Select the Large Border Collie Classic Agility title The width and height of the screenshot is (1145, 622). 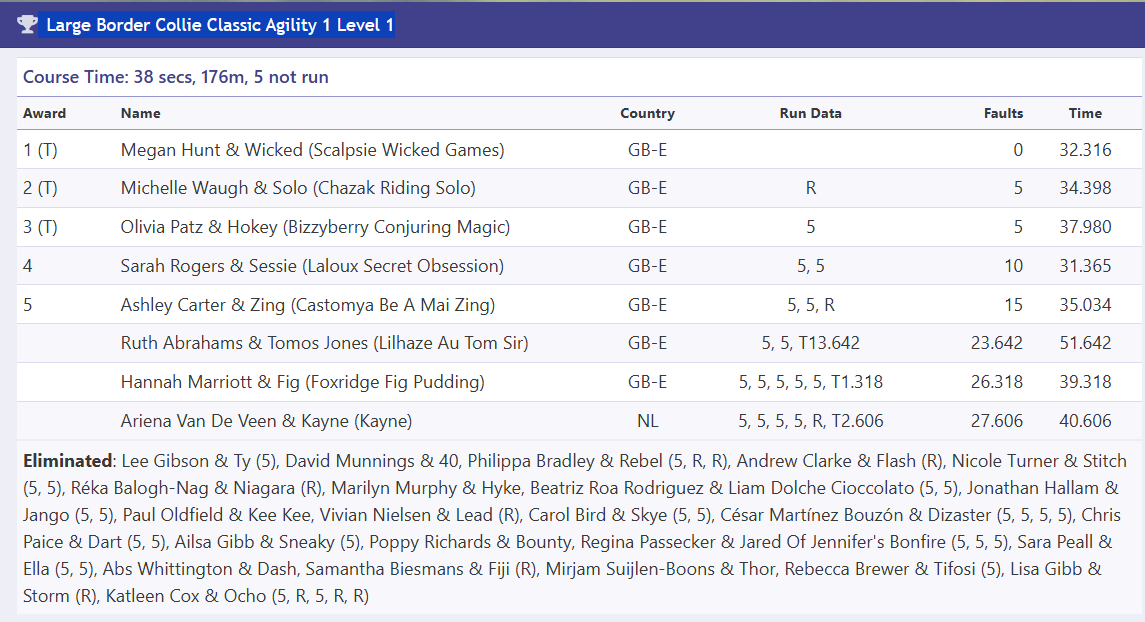pos(220,25)
